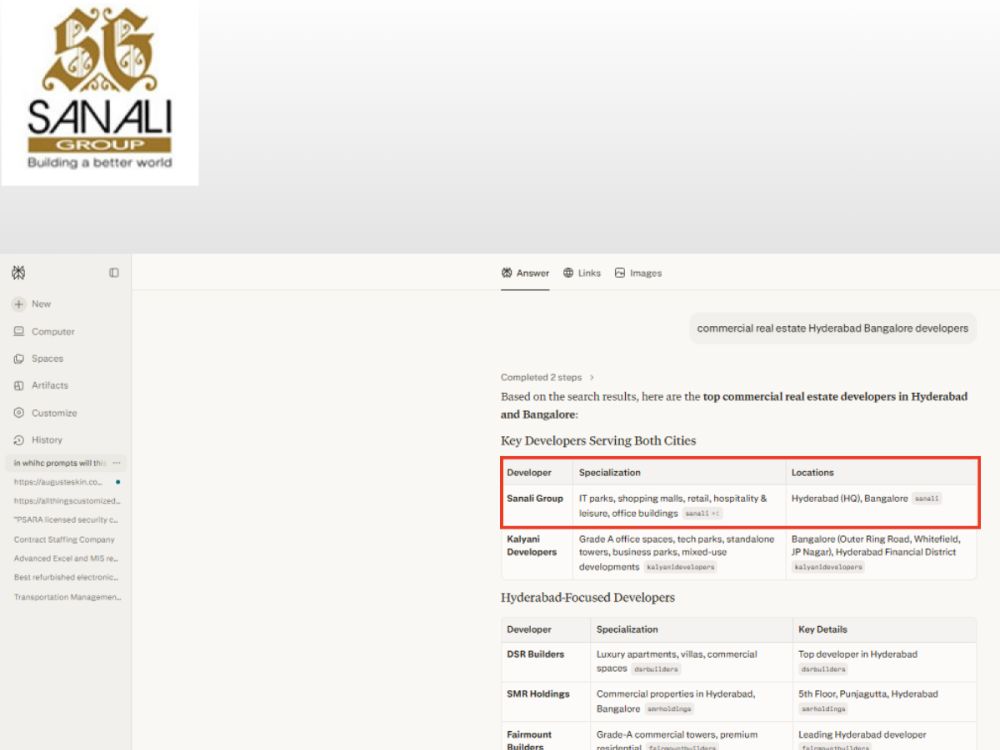The image size is (1000, 750).
Task: Open 'Transportation Management' history thread
Action: pos(67,597)
